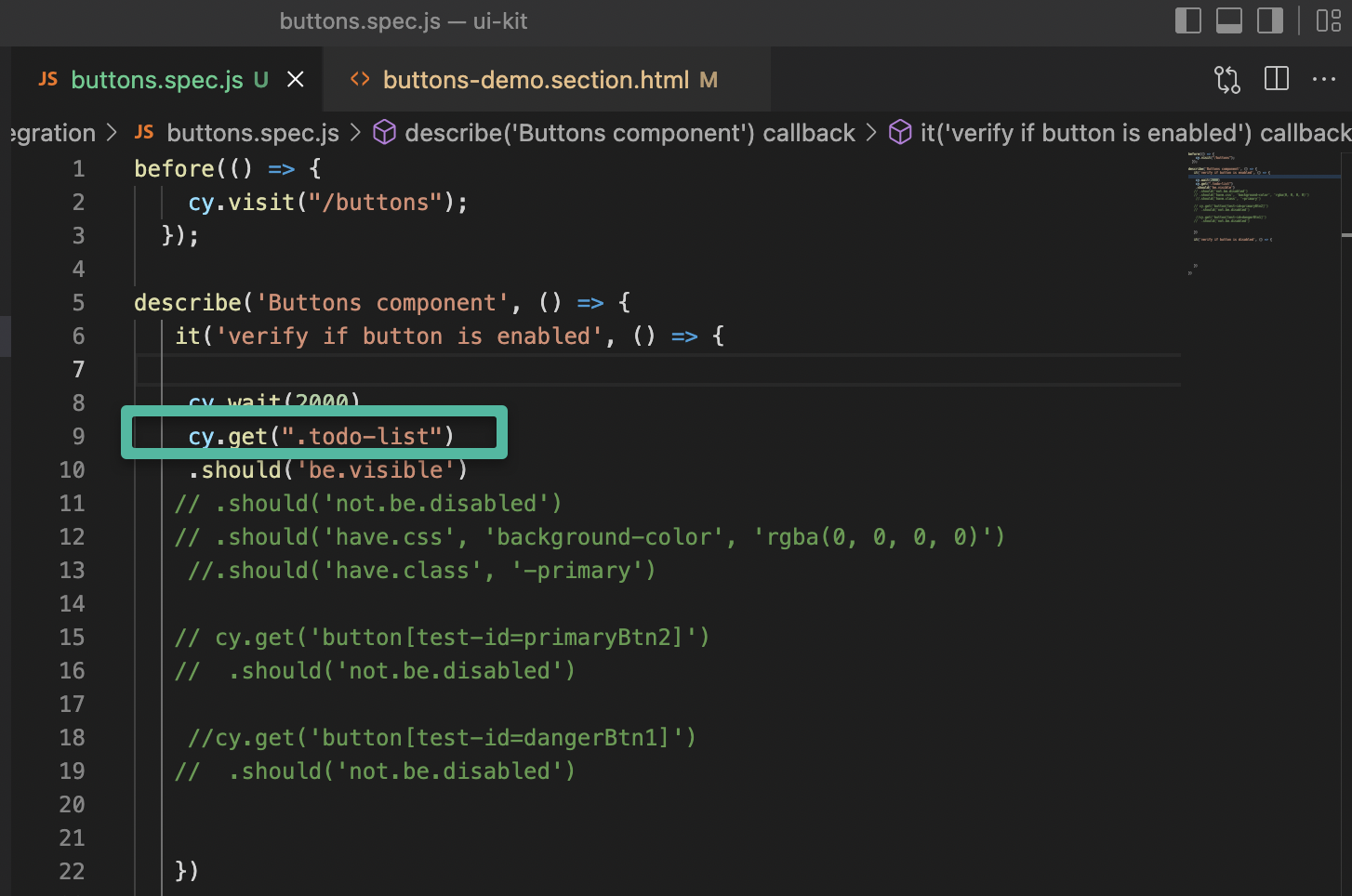The width and height of the screenshot is (1352, 896).
Task: Click line number 5 in the gutter
Action: [x=79, y=303]
